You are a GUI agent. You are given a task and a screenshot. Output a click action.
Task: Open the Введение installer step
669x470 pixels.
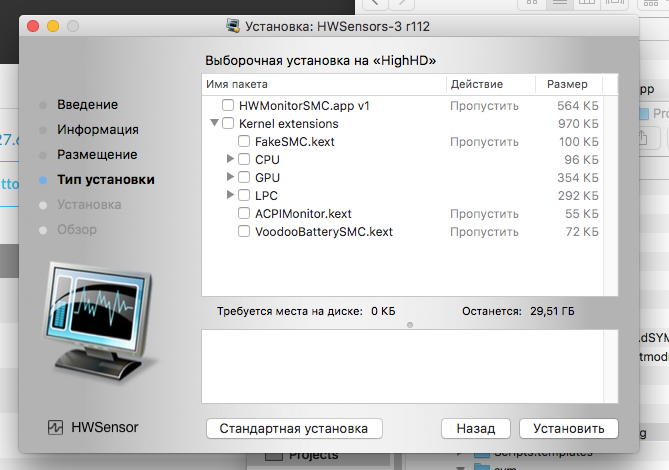coord(87,104)
